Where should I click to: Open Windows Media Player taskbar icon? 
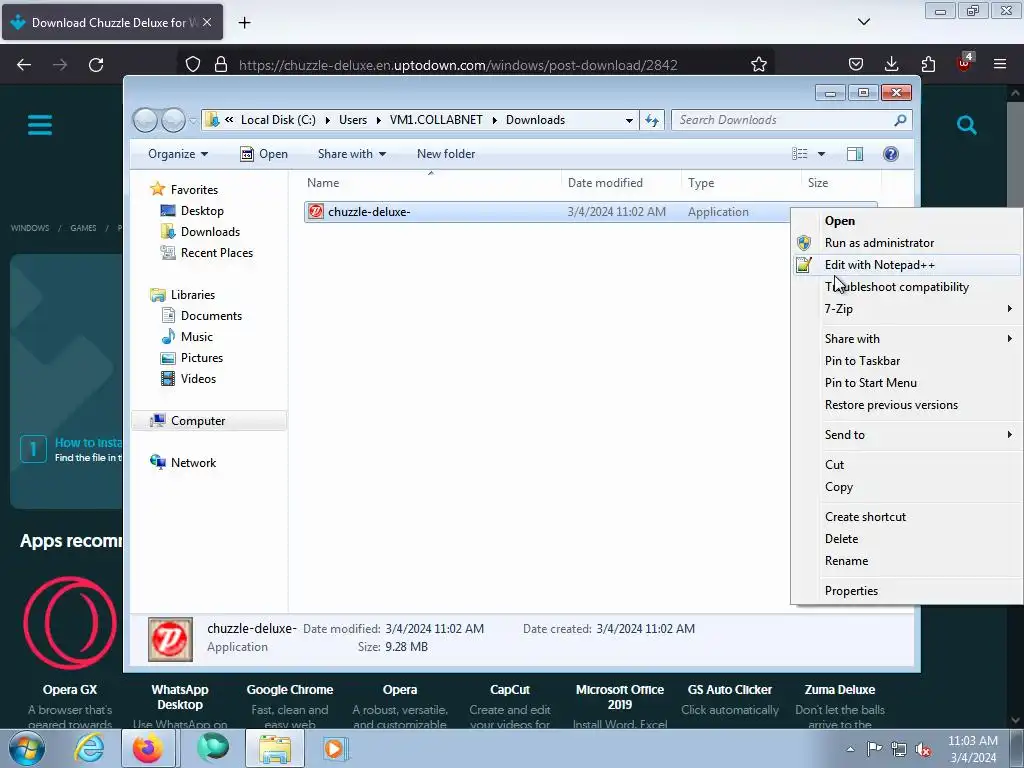pos(336,748)
